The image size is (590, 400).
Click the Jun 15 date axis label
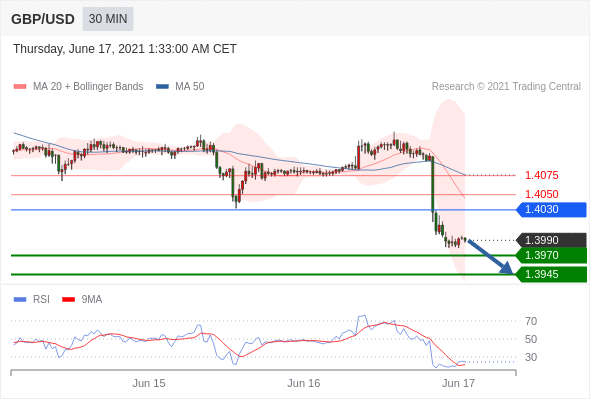point(149,383)
